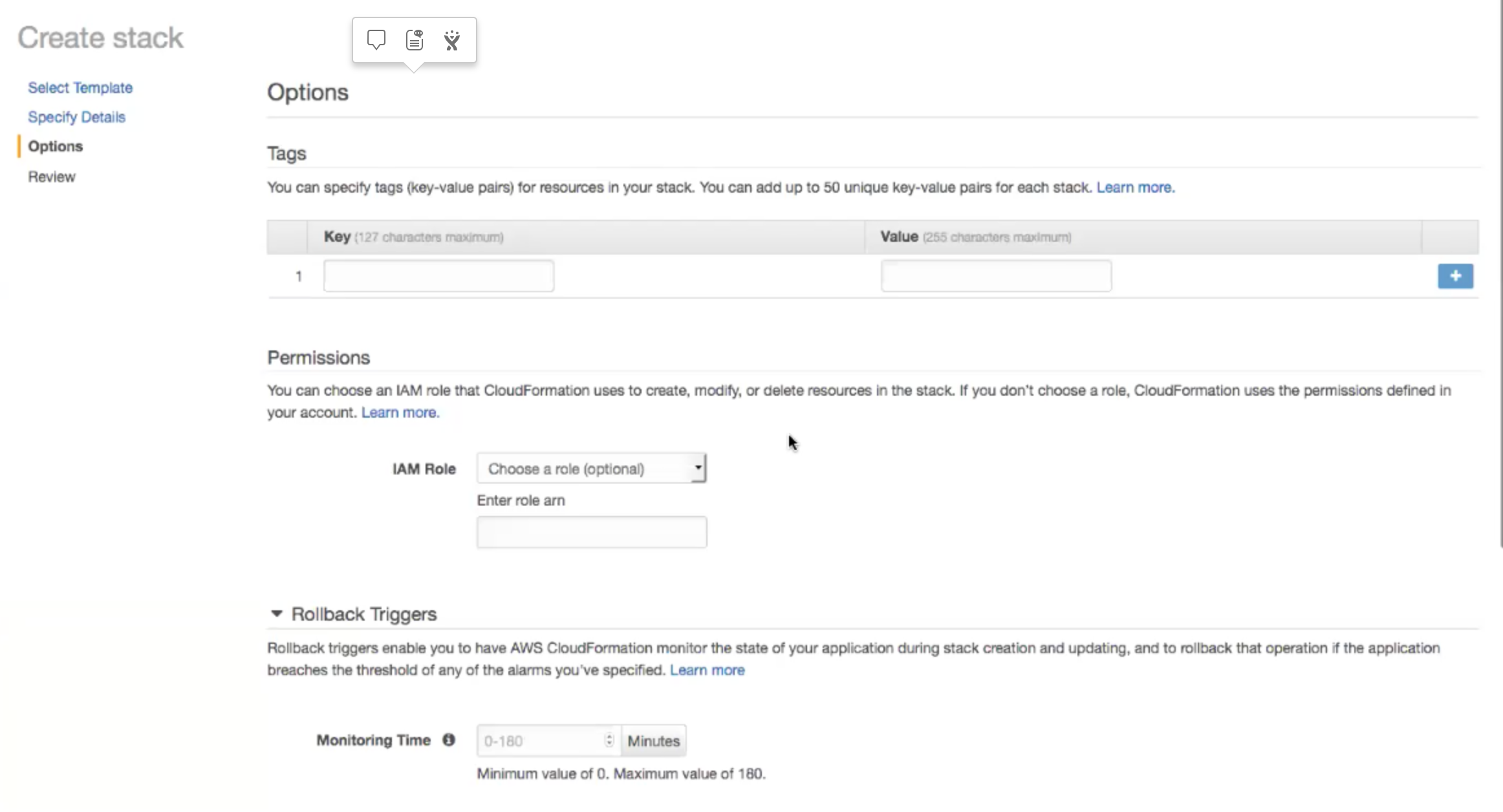Click the speech bubble comment icon
The width and height of the screenshot is (1503, 812).
pos(376,40)
